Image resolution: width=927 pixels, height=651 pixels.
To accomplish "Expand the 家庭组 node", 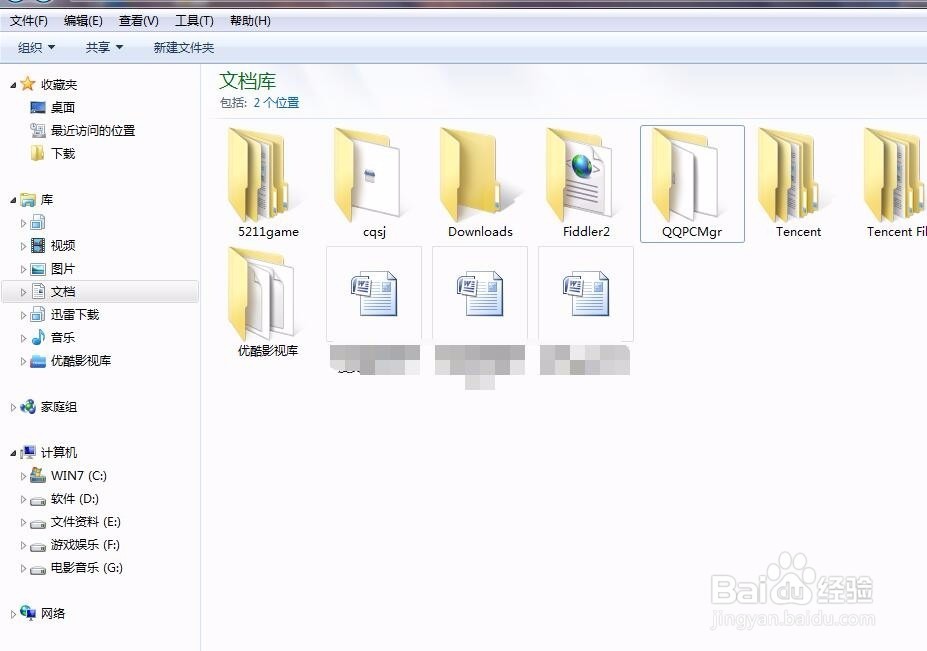I will pos(13,407).
